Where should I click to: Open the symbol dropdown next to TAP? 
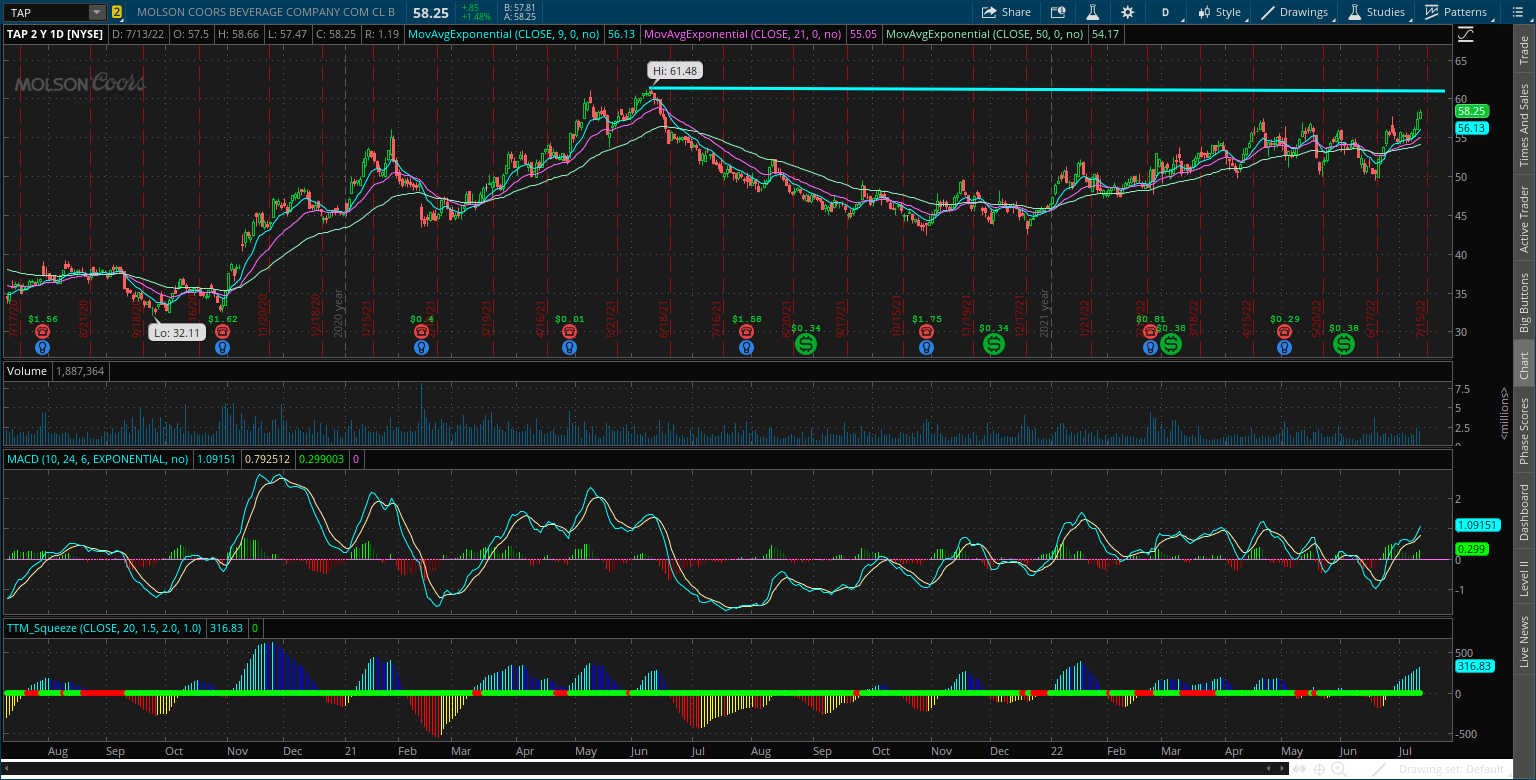(x=96, y=12)
